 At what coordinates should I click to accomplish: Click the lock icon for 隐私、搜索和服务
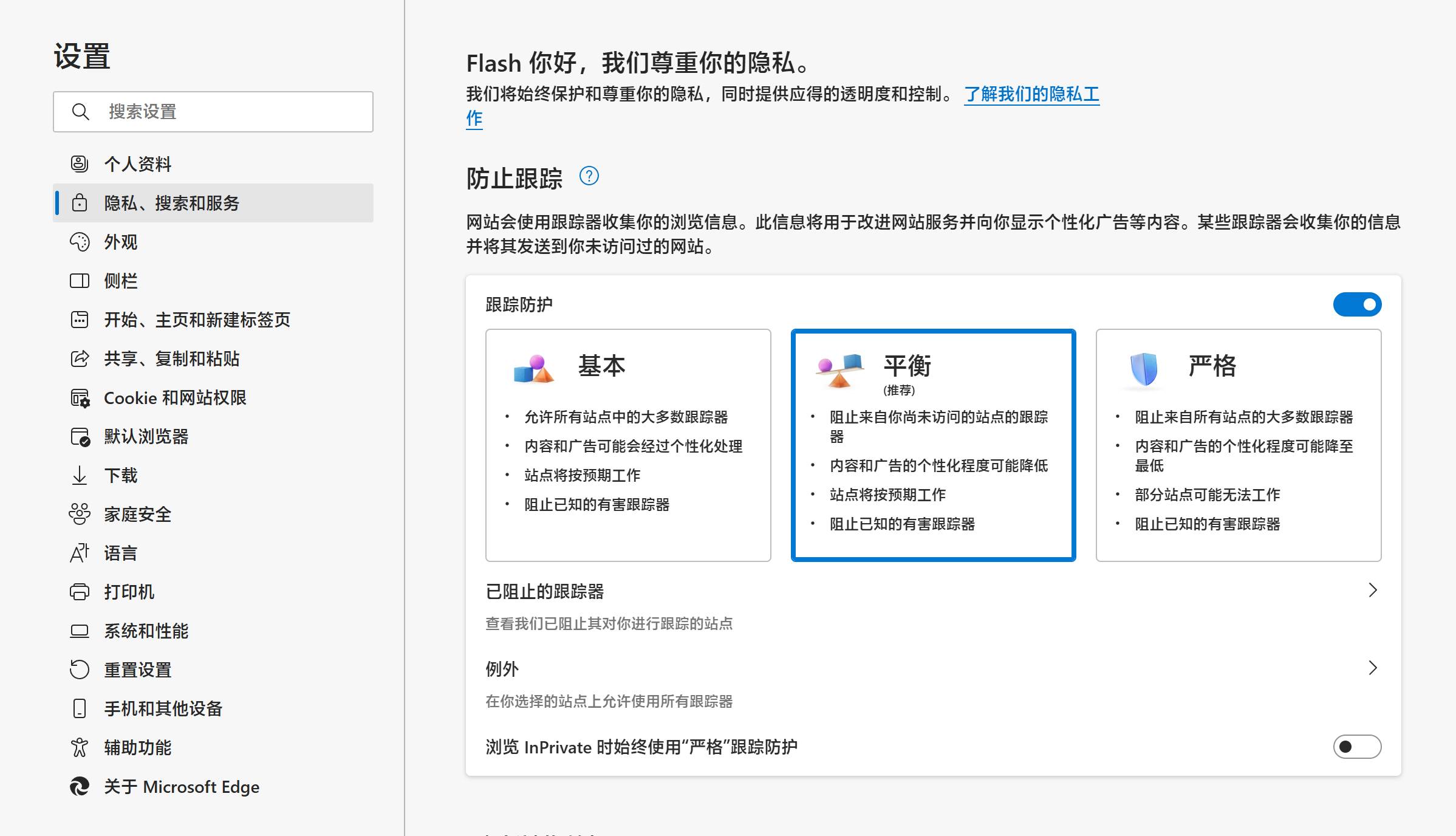coord(80,202)
